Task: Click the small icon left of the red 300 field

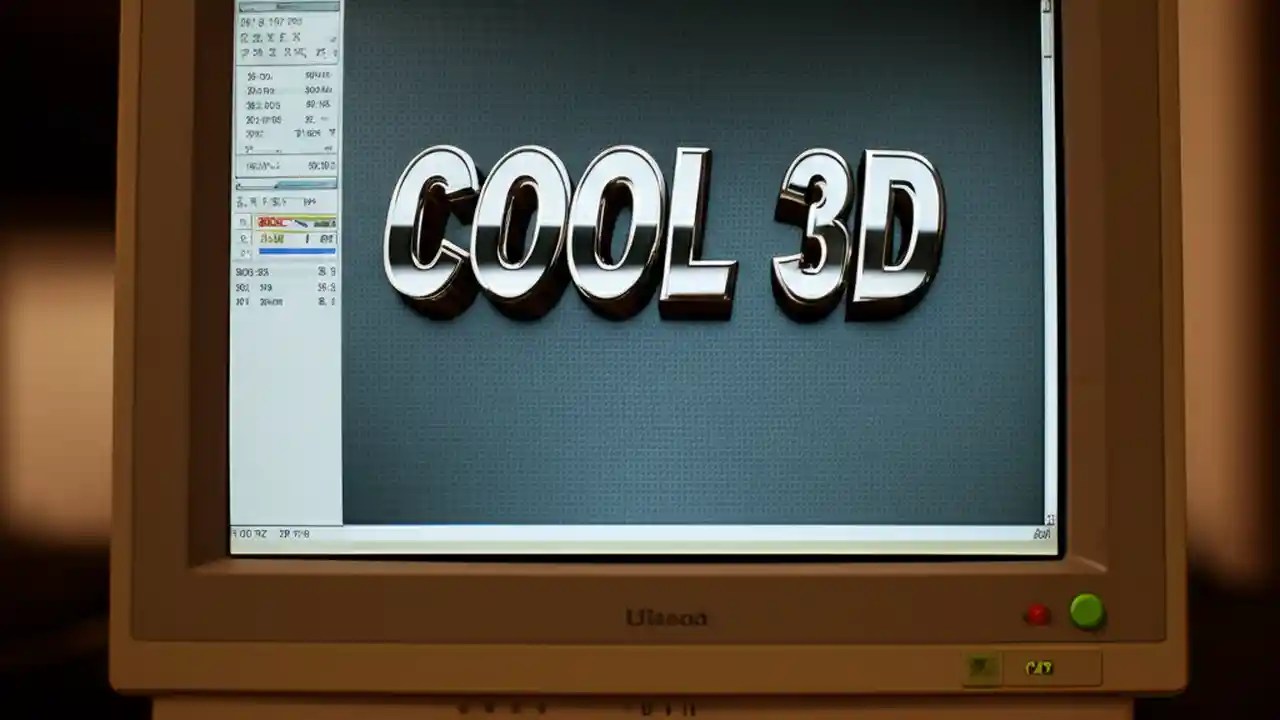Action: tap(243, 222)
